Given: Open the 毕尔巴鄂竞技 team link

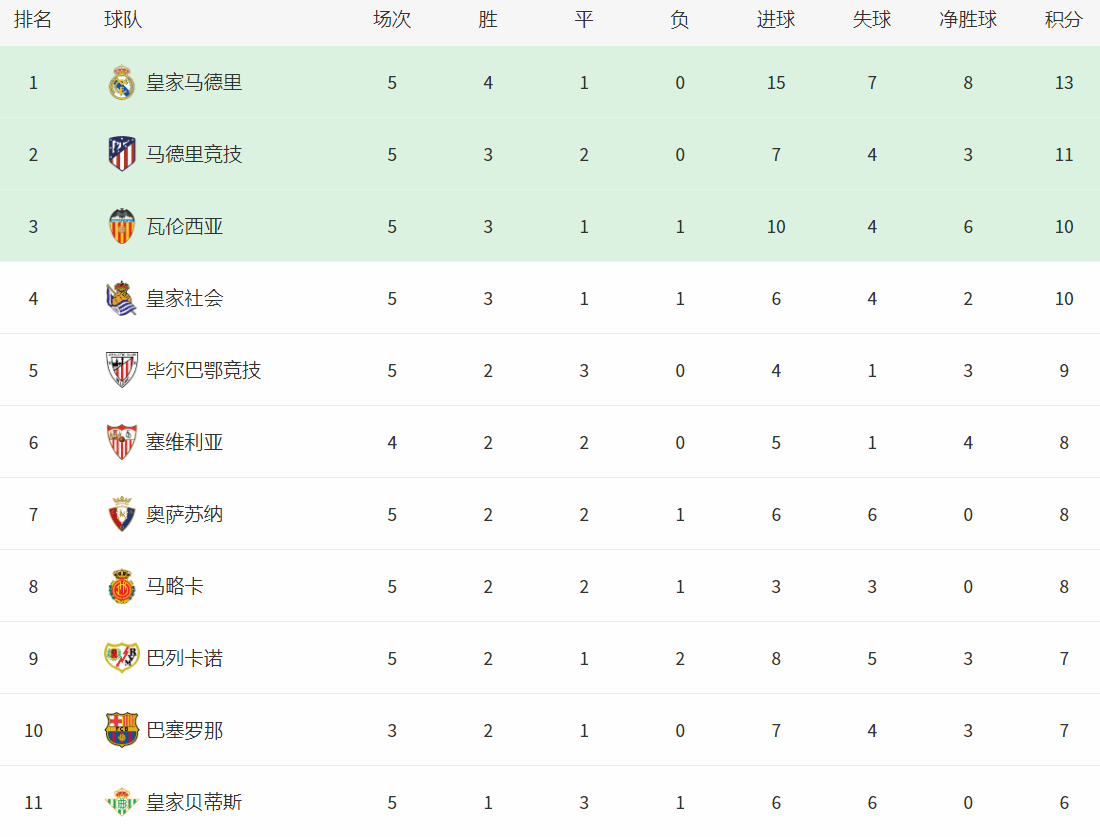Looking at the screenshot, I should 203,370.
